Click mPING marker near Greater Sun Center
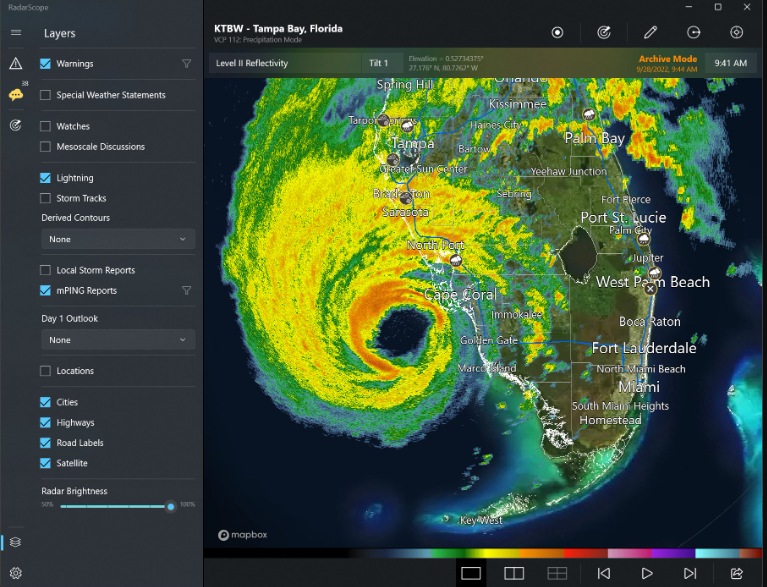The image size is (767, 587). [x=393, y=159]
